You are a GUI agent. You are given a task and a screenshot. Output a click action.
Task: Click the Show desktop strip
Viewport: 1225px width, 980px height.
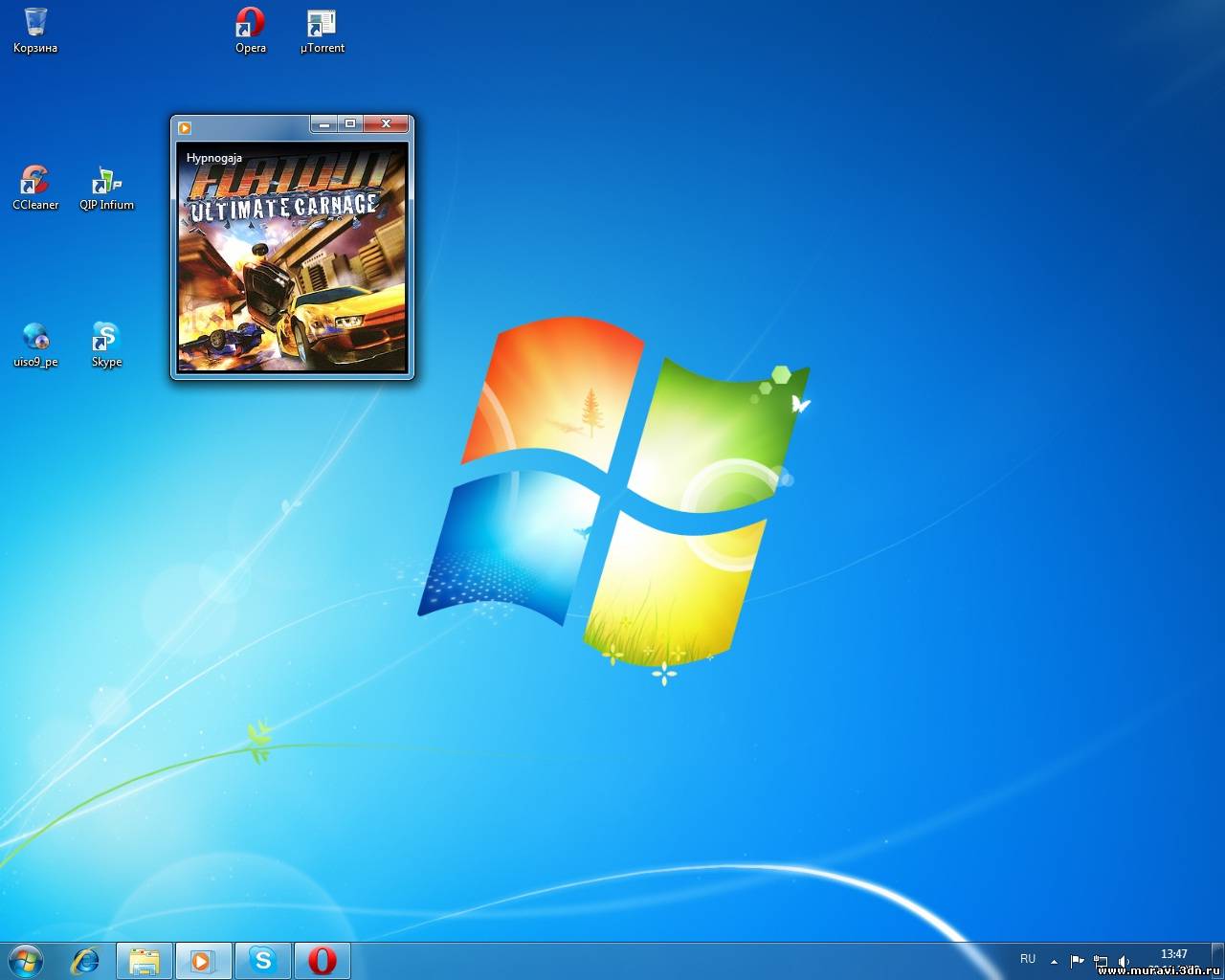click(1217, 960)
